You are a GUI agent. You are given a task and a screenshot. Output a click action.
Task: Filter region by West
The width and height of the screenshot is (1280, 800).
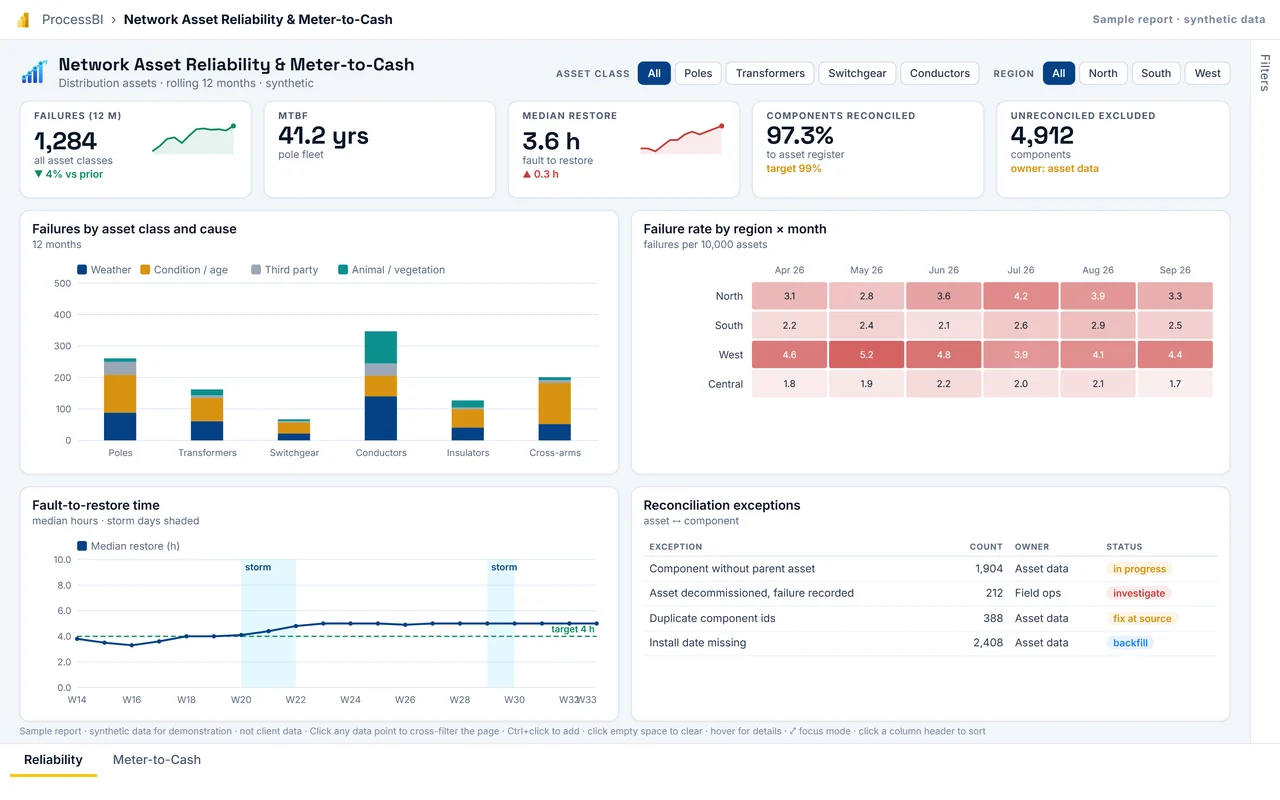(1208, 73)
